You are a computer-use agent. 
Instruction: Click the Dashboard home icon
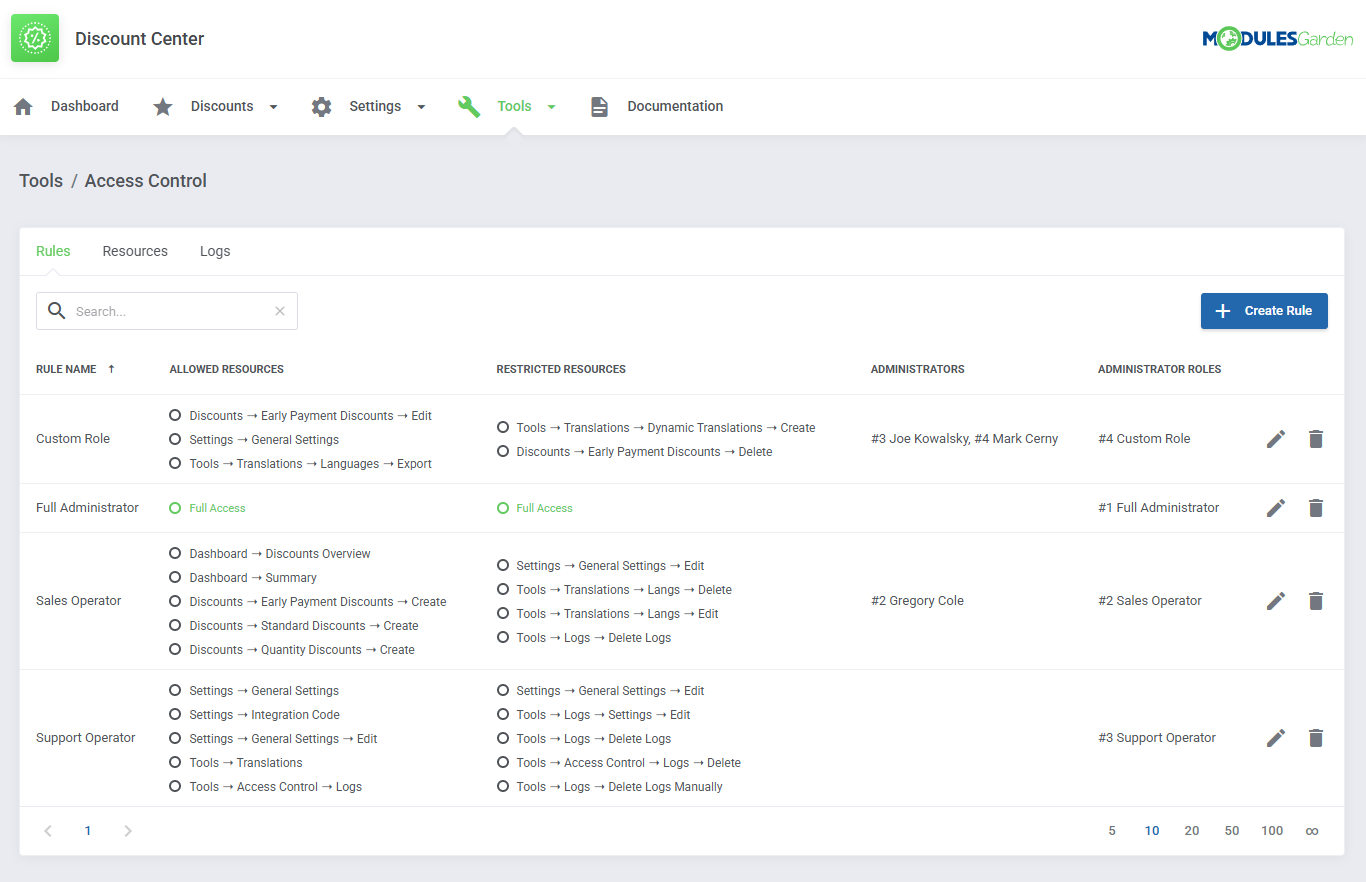click(x=22, y=105)
